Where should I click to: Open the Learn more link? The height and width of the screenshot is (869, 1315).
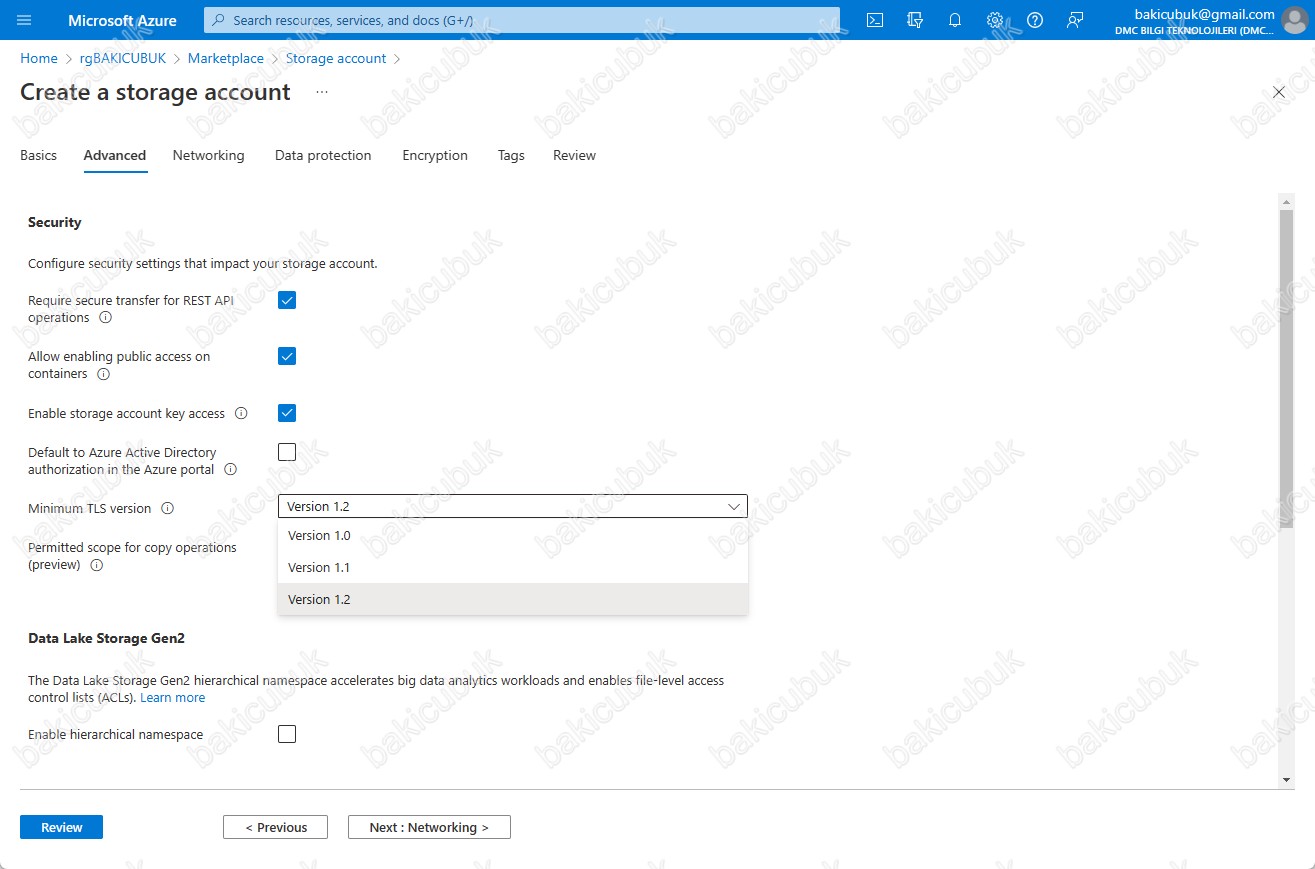[x=172, y=698]
